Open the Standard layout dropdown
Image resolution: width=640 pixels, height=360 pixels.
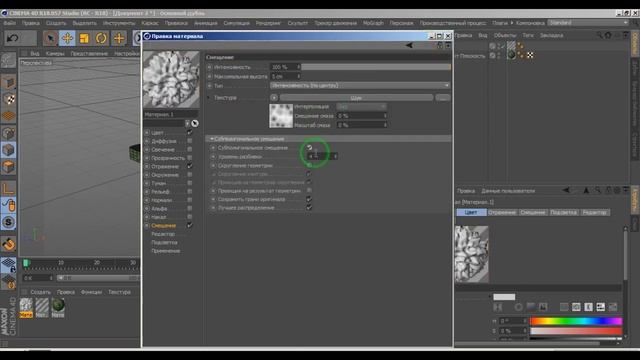[589, 23]
